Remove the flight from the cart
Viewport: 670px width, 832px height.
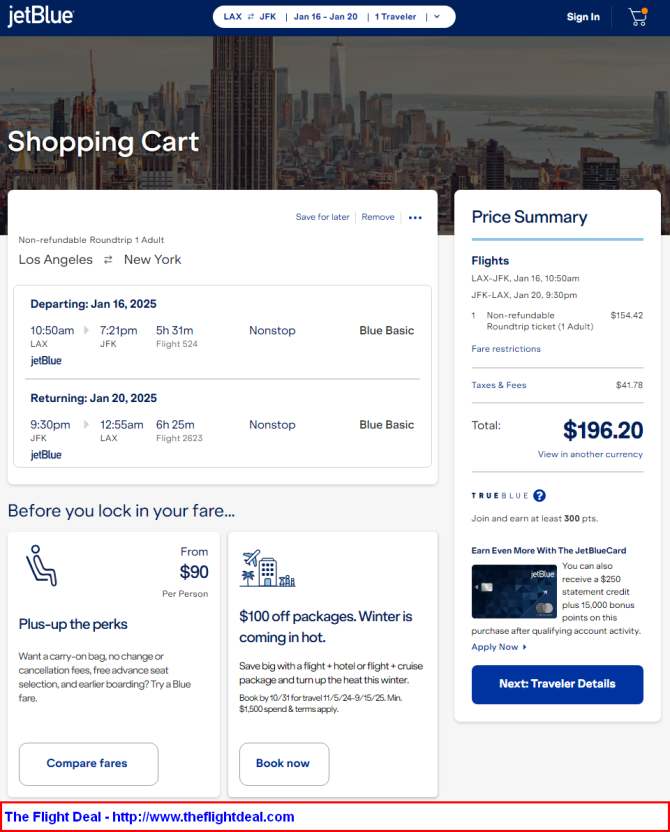point(378,217)
